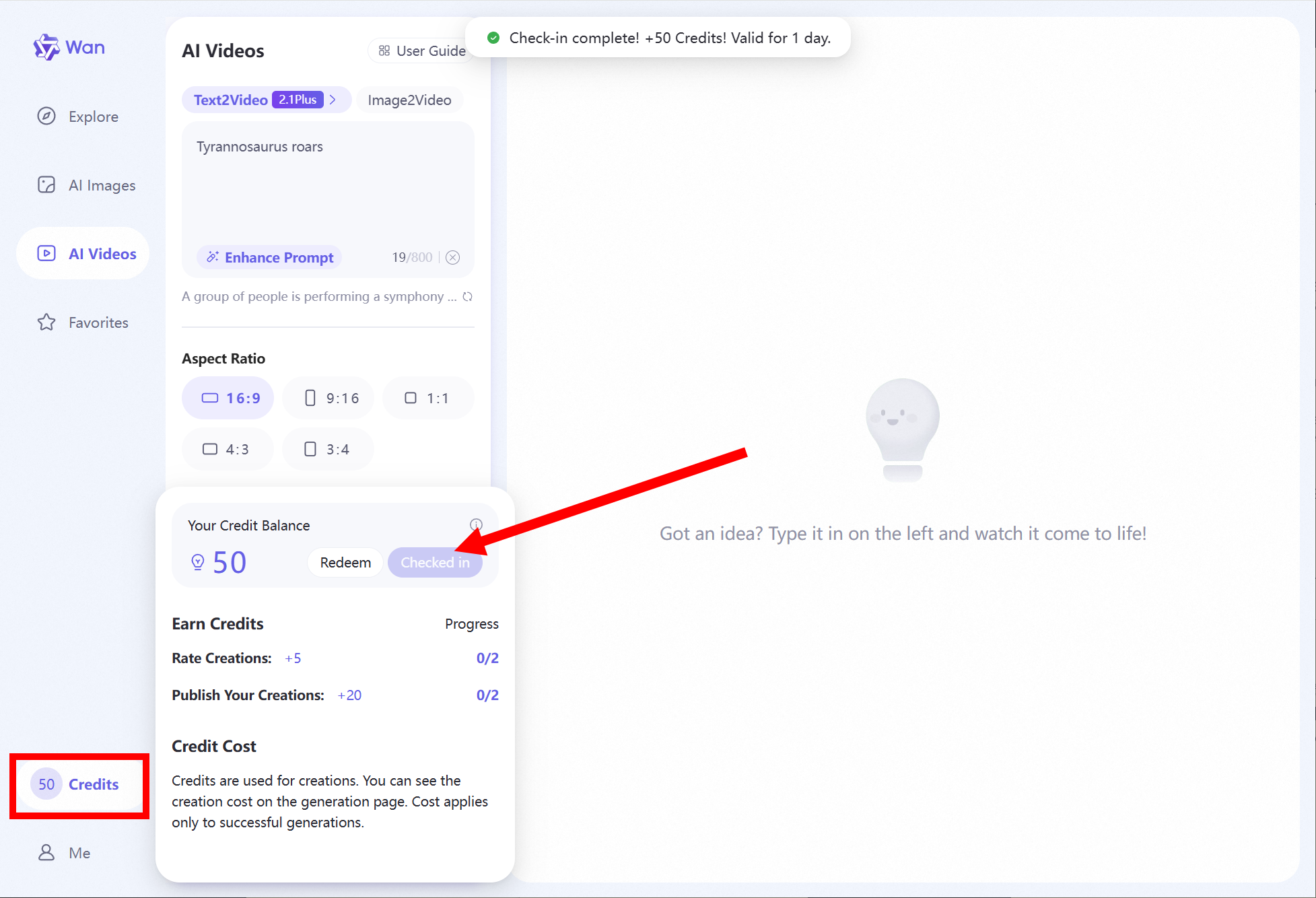This screenshot has width=1316, height=898.
Task: Select 1:1 aspect ratio
Action: pos(427,398)
